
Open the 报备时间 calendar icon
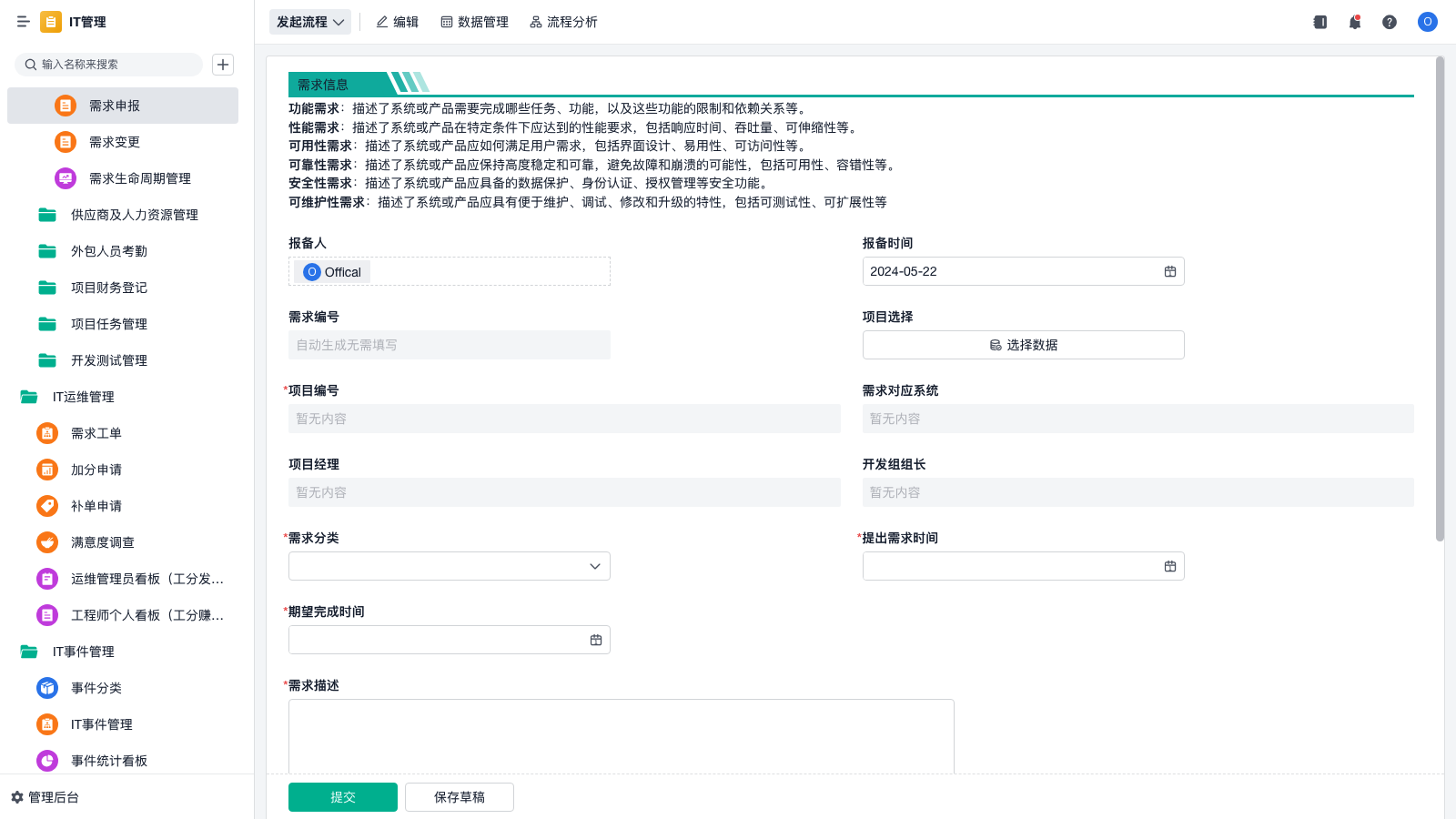click(x=1170, y=271)
